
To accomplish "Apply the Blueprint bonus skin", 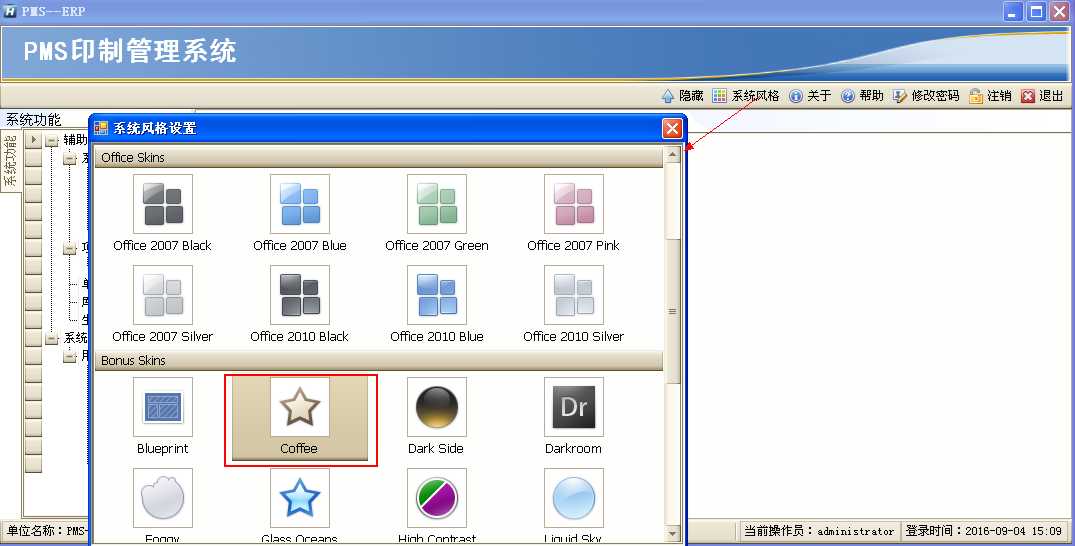I will point(162,416).
